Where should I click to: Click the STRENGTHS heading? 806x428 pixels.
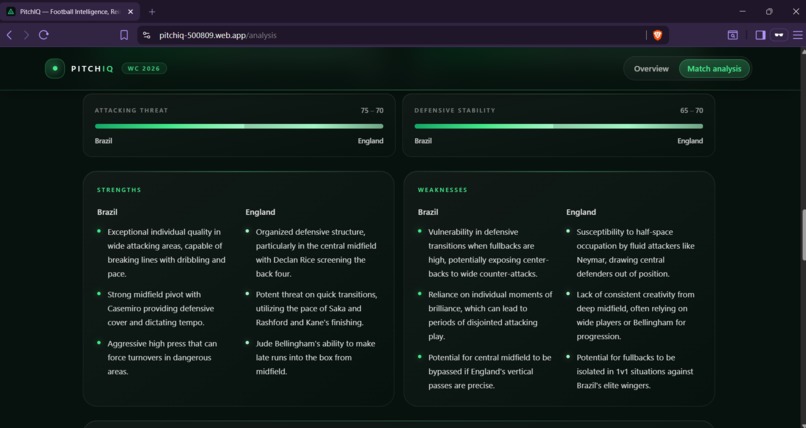coord(119,190)
